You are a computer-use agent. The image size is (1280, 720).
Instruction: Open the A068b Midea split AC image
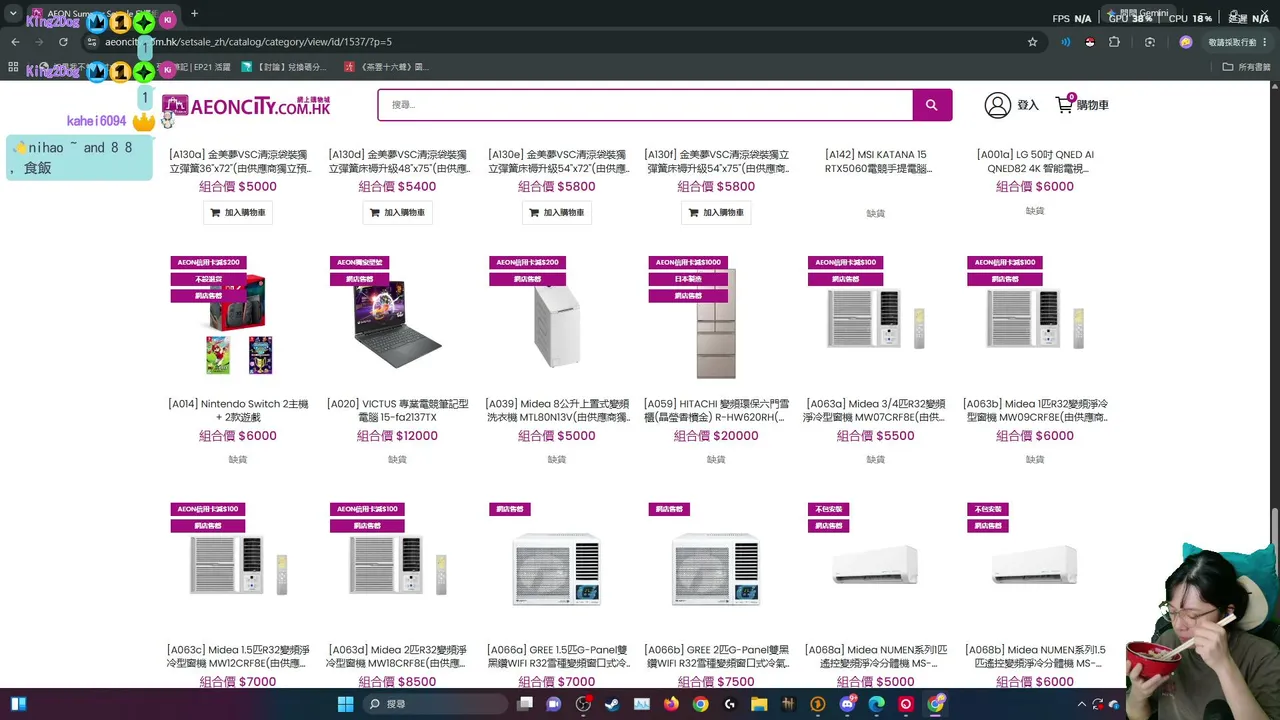click(1035, 565)
